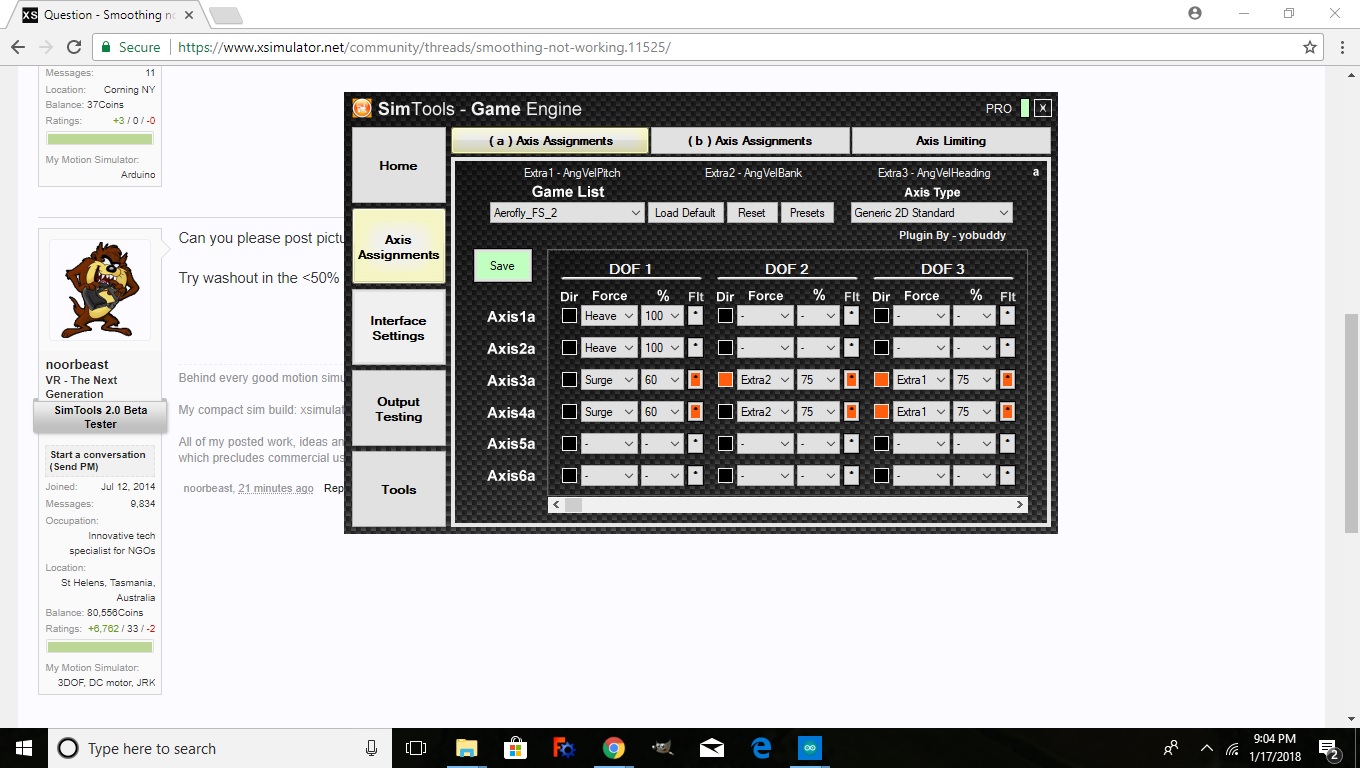1360x768 pixels.
Task: Open the Presets button
Action: tap(807, 213)
